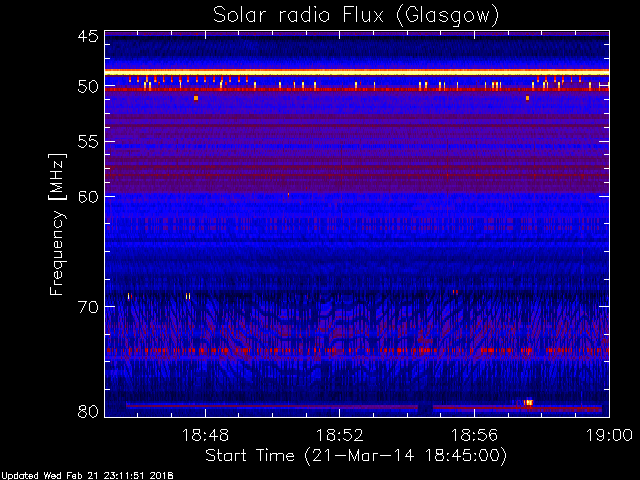The height and width of the screenshot is (480, 640).
Task: Click the 55 frequency tick label
Action: click(x=88, y=142)
